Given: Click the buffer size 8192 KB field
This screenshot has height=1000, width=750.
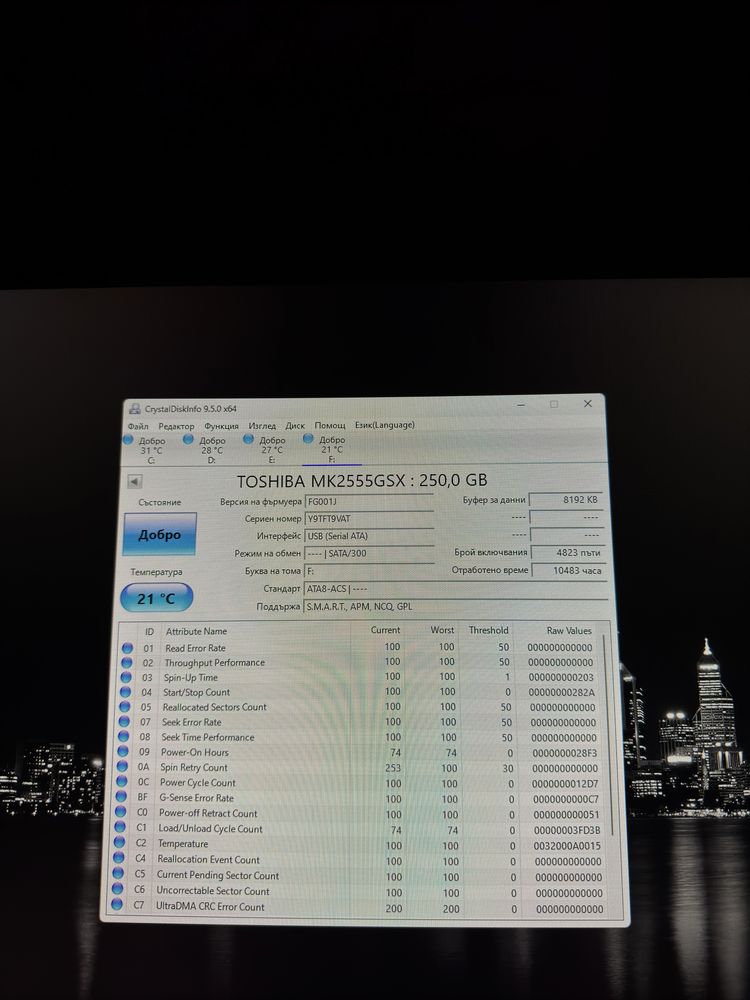Looking at the screenshot, I should point(567,500).
